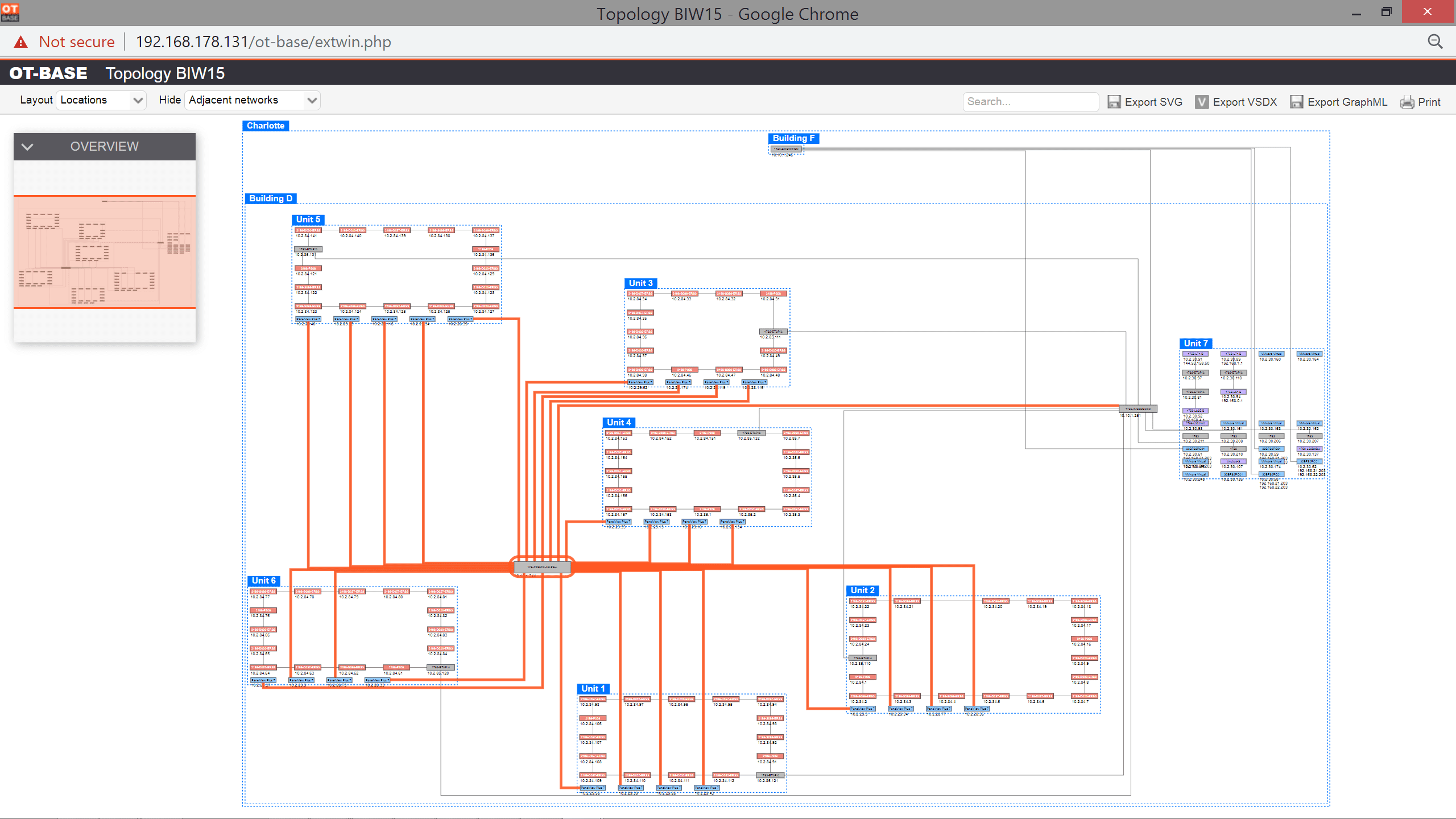Click Unit 7 controller node at 10.2.30.91
The image size is (1456, 819).
[1196, 354]
